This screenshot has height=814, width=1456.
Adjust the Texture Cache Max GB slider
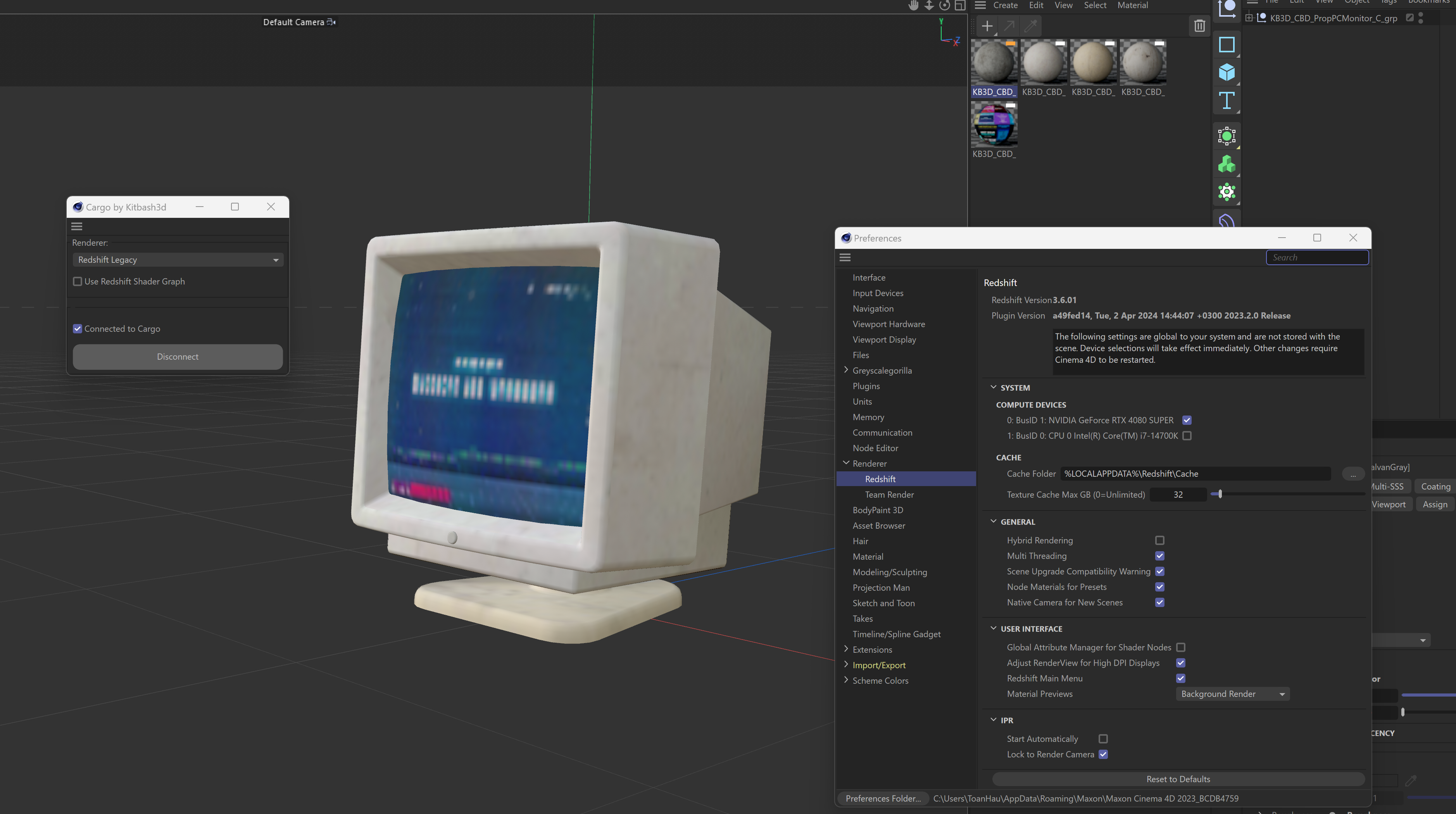point(1220,495)
